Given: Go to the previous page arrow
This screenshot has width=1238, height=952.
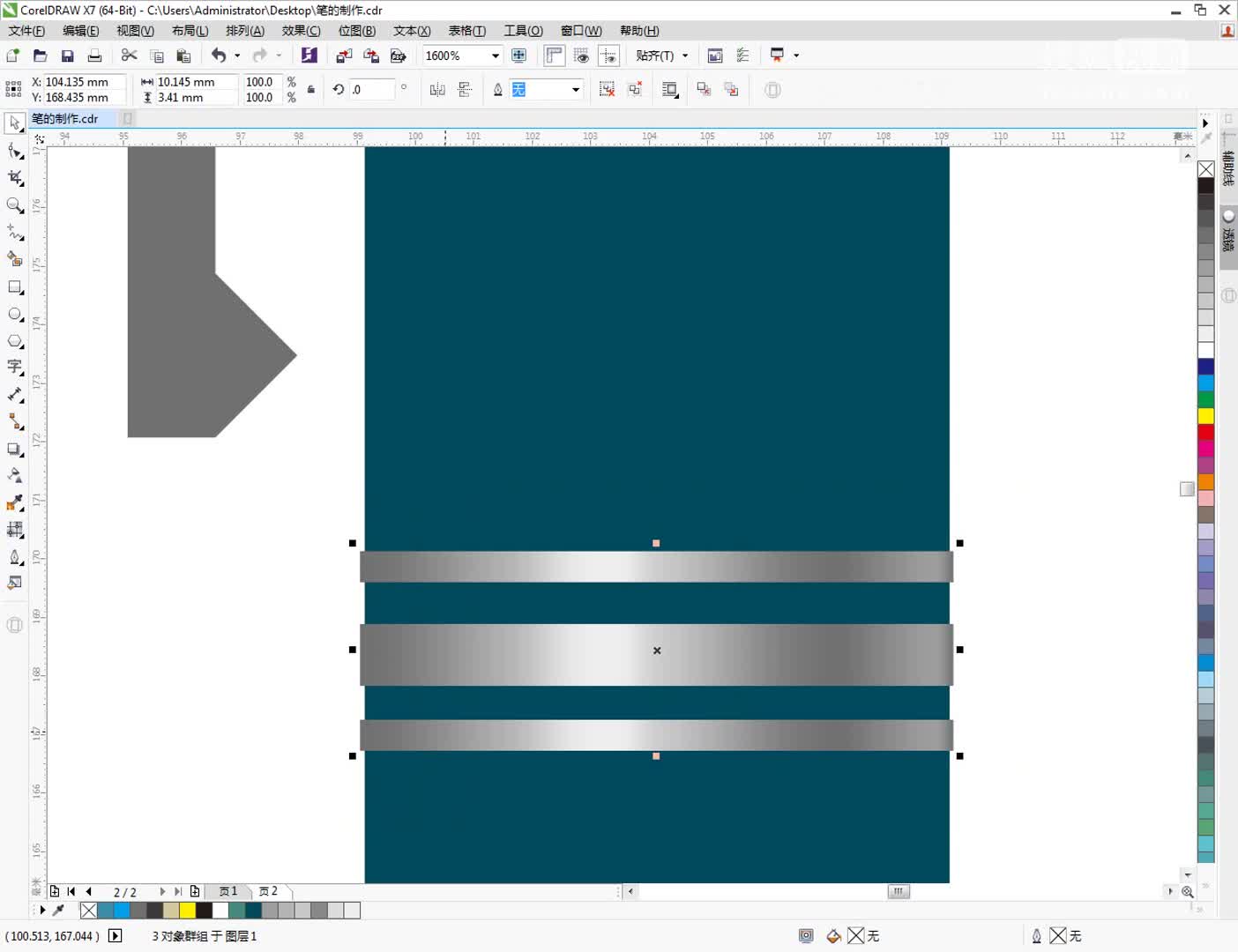Looking at the screenshot, I should (x=88, y=891).
